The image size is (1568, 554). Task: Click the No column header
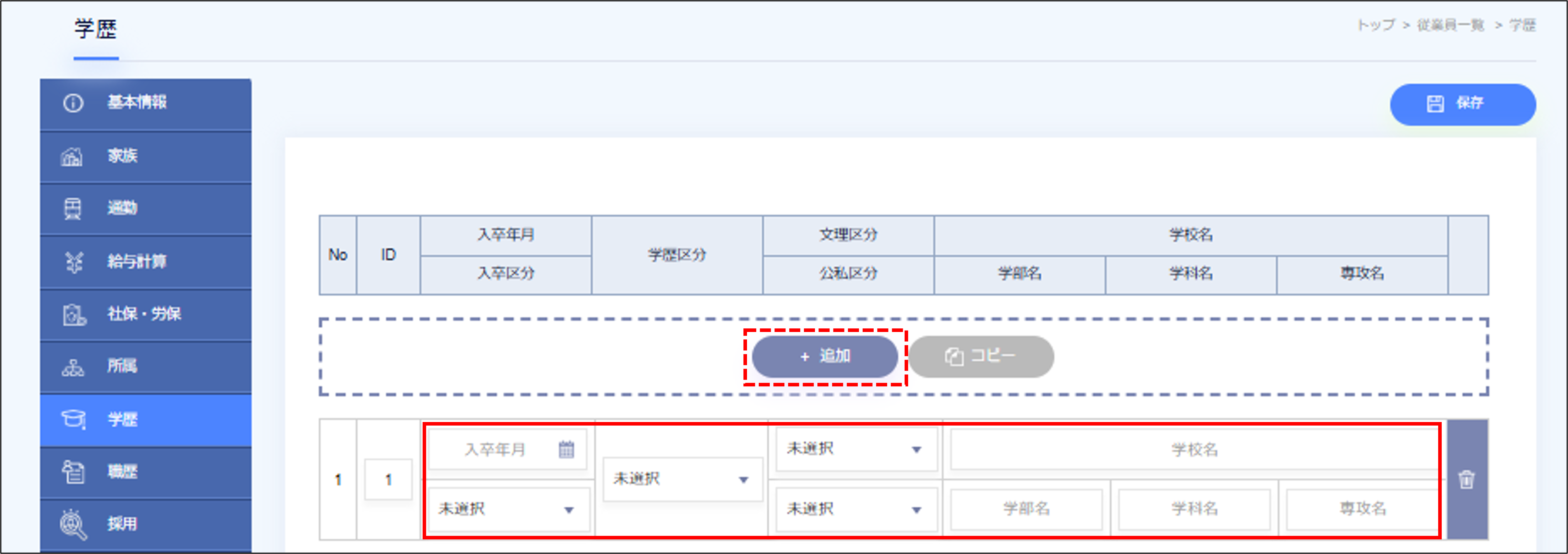338,255
